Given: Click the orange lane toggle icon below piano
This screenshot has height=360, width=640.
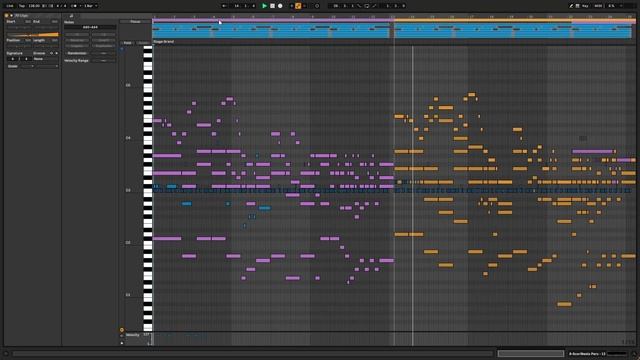Looking at the screenshot, I should point(122,330).
